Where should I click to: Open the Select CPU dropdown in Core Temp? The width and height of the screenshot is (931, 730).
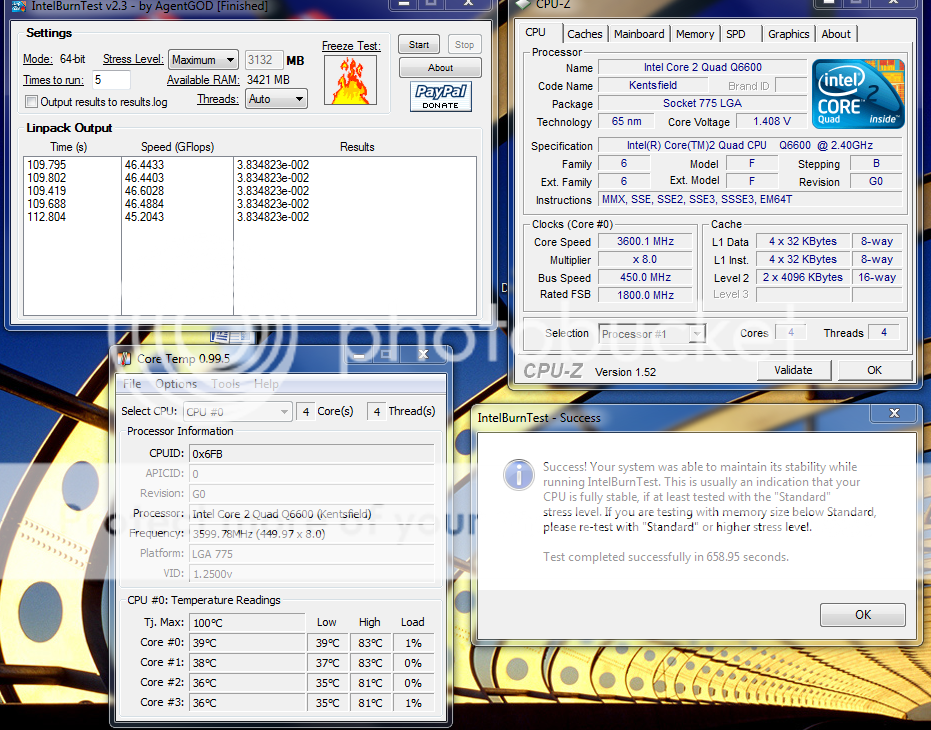click(x=237, y=411)
